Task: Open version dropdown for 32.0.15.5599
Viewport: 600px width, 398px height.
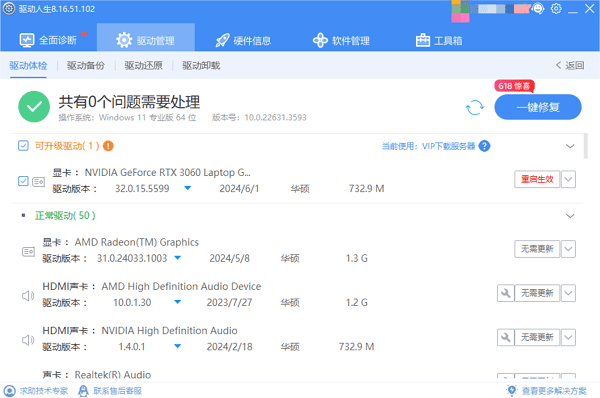Action: [x=188, y=188]
